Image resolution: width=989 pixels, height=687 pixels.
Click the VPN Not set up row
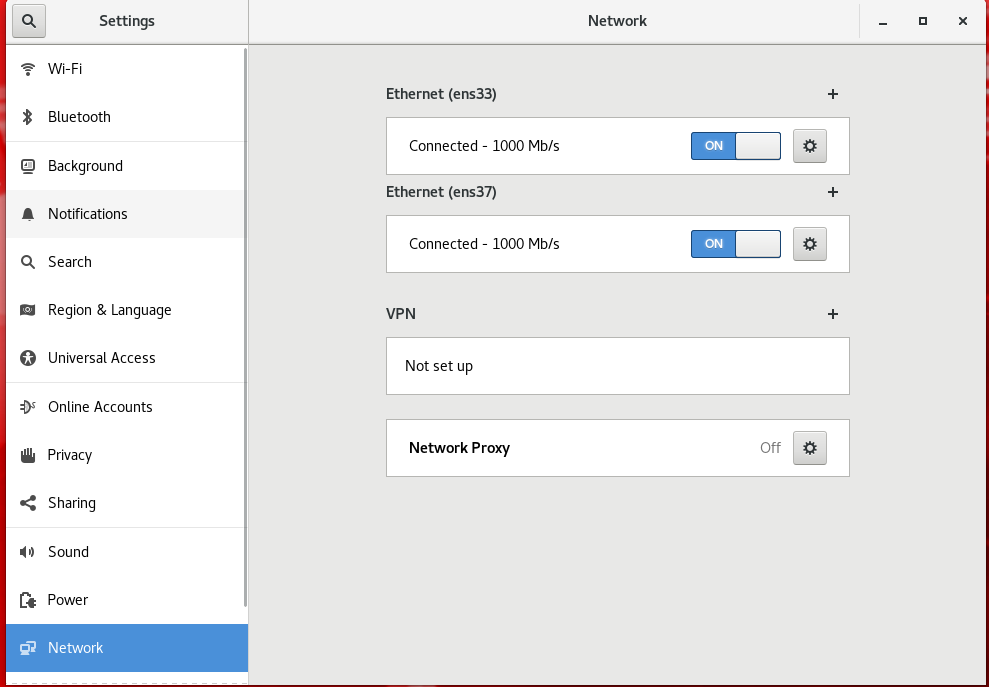coord(617,366)
